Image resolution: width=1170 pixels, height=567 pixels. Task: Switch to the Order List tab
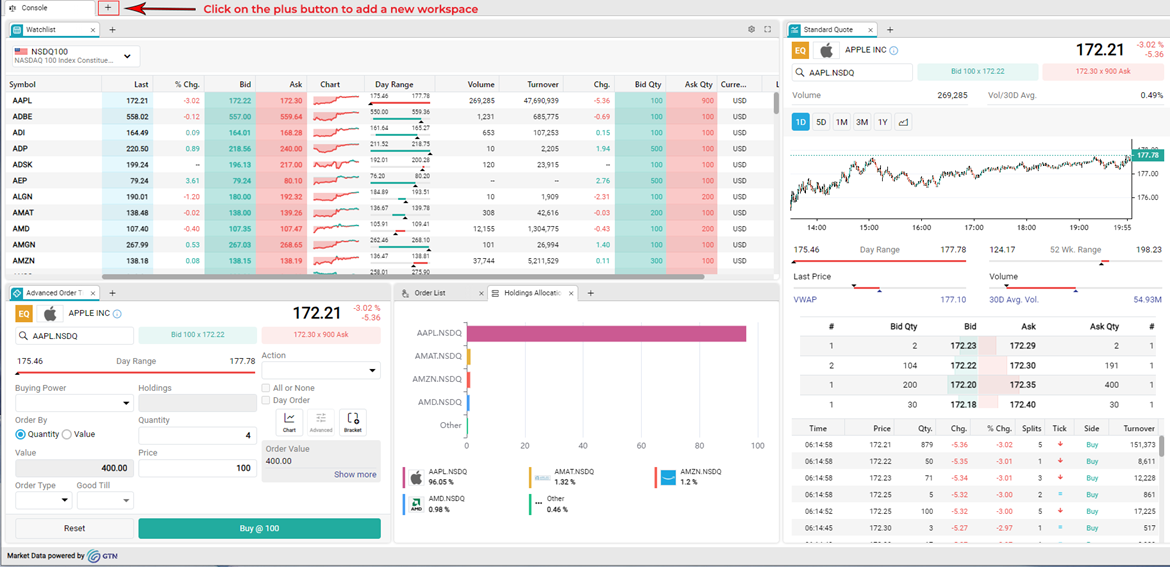[430, 293]
